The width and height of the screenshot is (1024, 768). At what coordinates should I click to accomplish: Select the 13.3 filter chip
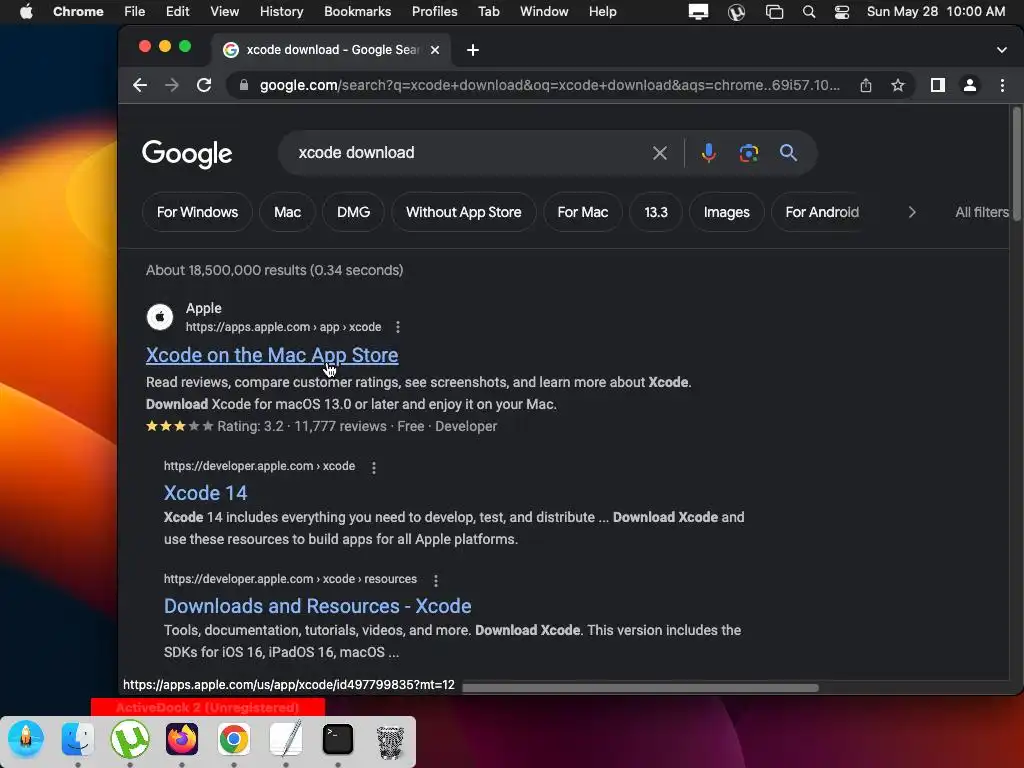(x=656, y=212)
